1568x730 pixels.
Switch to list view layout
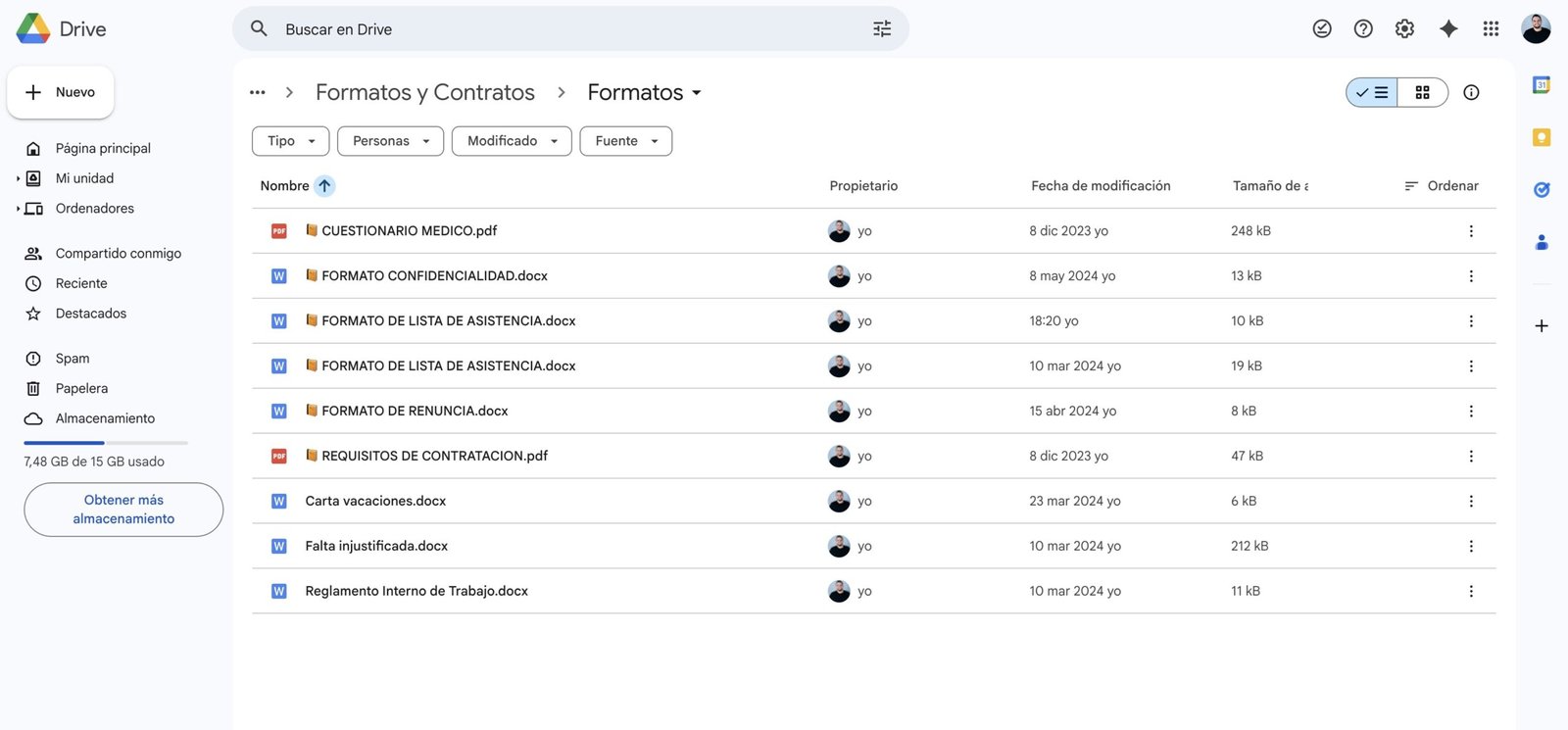click(1372, 92)
